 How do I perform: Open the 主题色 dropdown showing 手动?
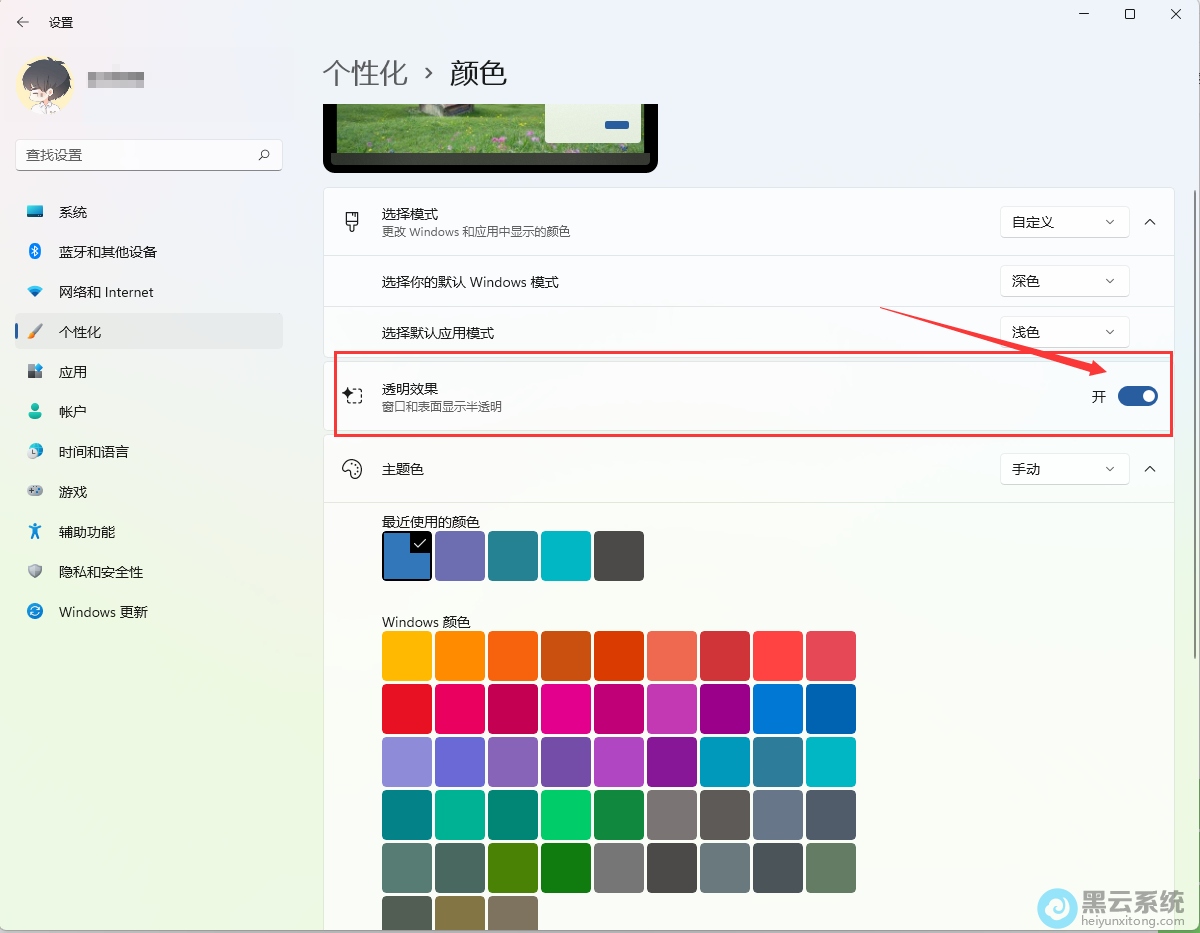1064,468
